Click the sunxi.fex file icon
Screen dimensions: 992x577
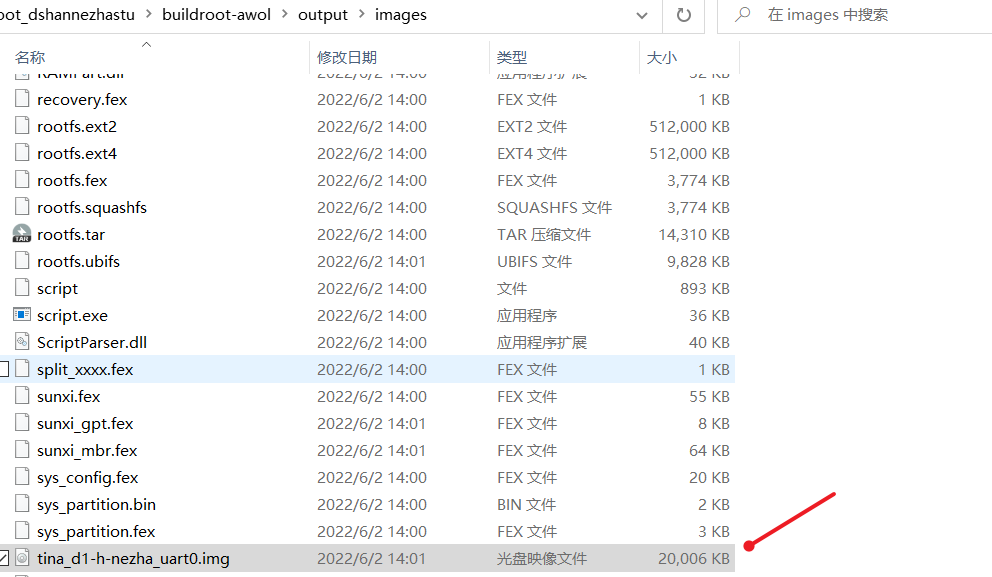click(22, 396)
